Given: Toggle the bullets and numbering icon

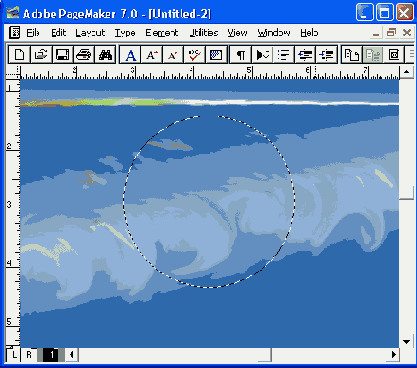Looking at the screenshot, I should (284, 55).
